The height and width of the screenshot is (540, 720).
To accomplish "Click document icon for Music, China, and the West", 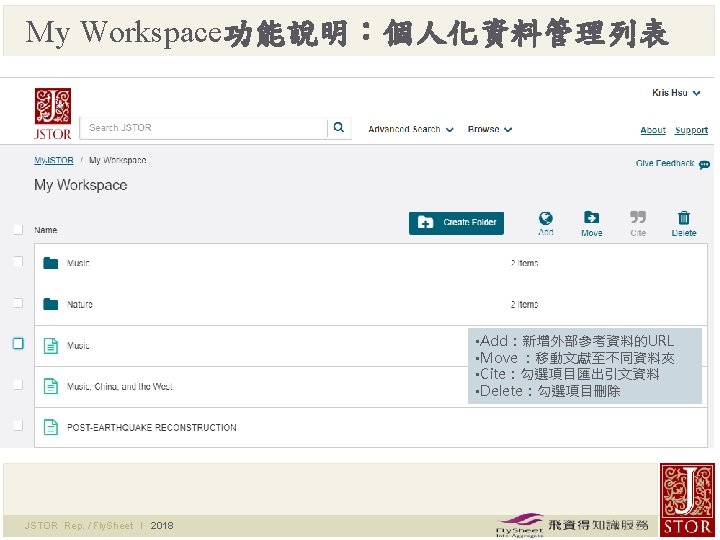I will pos(51,386).
